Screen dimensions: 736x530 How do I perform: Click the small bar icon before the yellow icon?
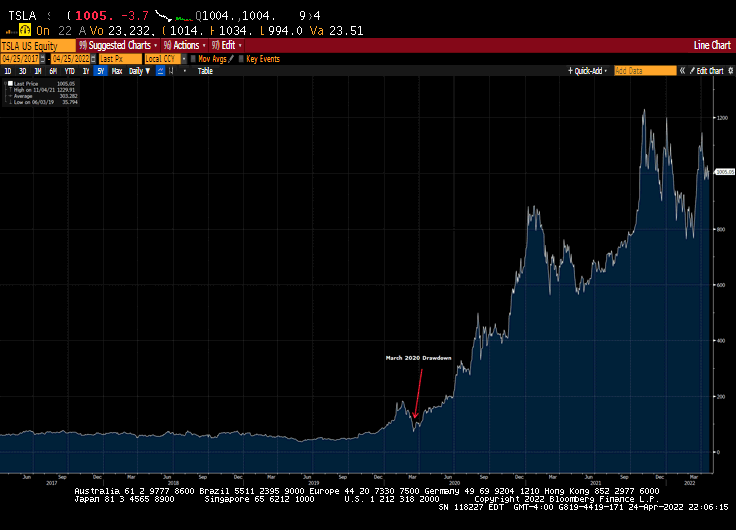(x=11, y=32)
